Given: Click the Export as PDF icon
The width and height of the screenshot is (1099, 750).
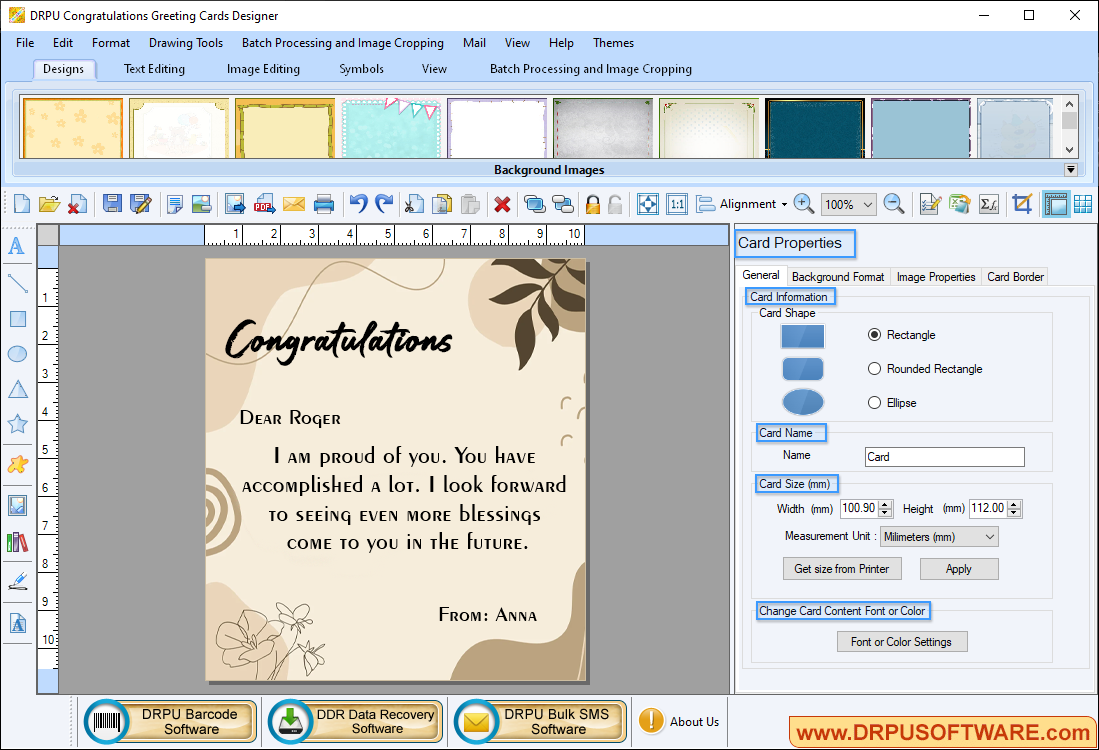Looking at the screenshot, I should coord(264,203).
